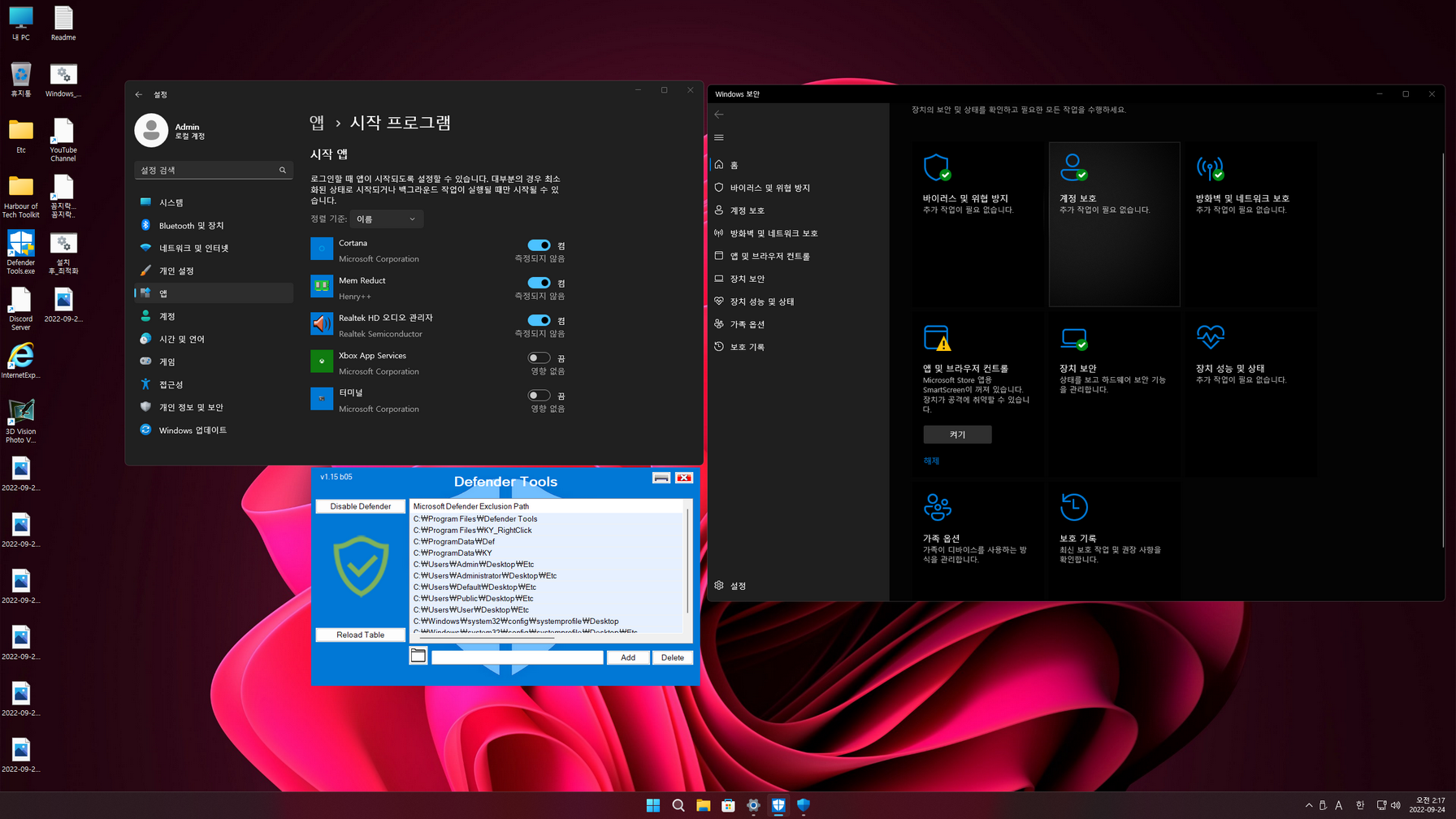The height and width of the screenshot is (819, 1456).
Task: Open Virus & threat protection shield tile icon
Action: tap(937, 167)
